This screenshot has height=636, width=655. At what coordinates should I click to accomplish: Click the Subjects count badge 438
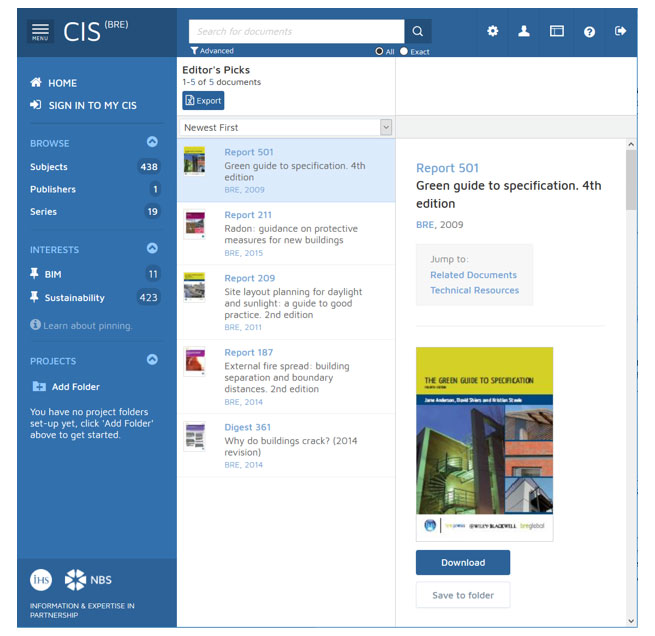[x=149, y=167]
